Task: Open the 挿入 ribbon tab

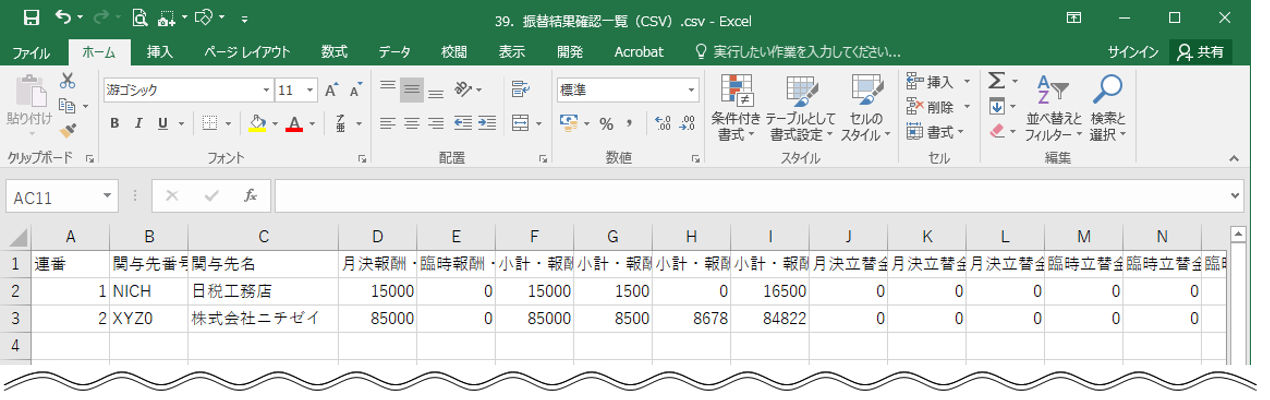Action: coord(160,52)
